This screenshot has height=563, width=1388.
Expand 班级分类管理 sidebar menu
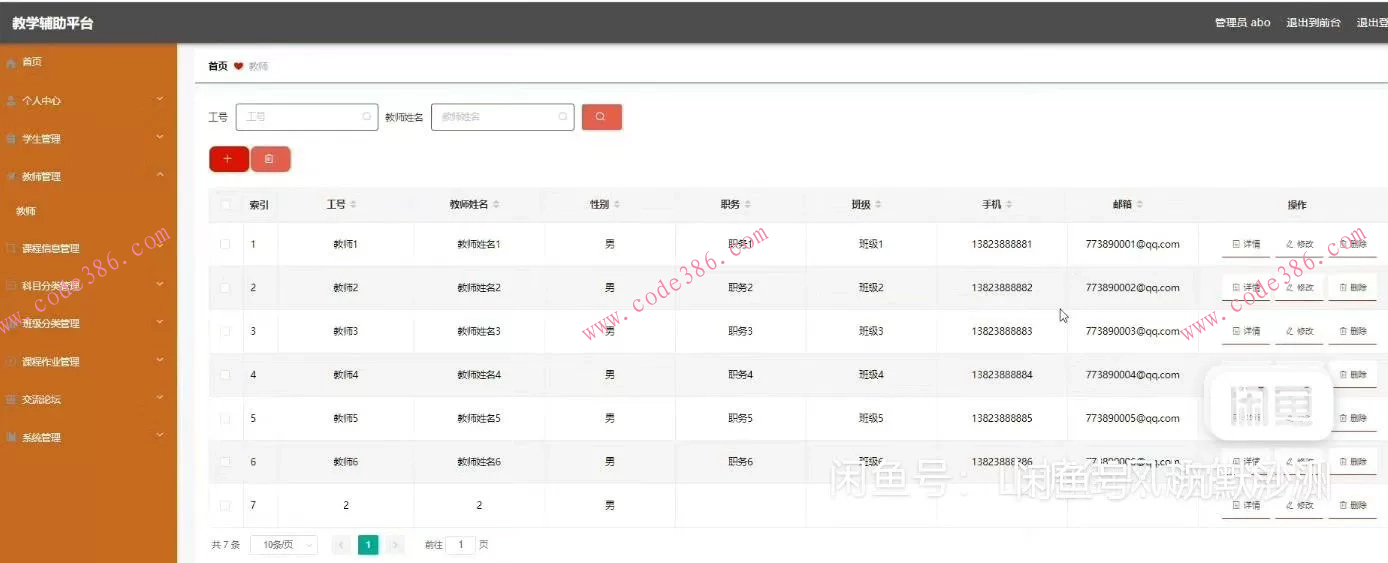pos(88,324)
